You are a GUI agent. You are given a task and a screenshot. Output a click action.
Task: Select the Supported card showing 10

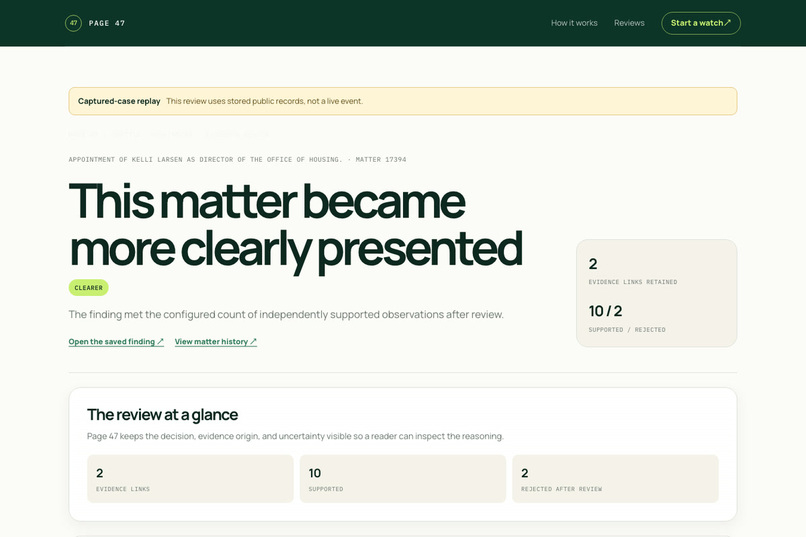point(403,478)
